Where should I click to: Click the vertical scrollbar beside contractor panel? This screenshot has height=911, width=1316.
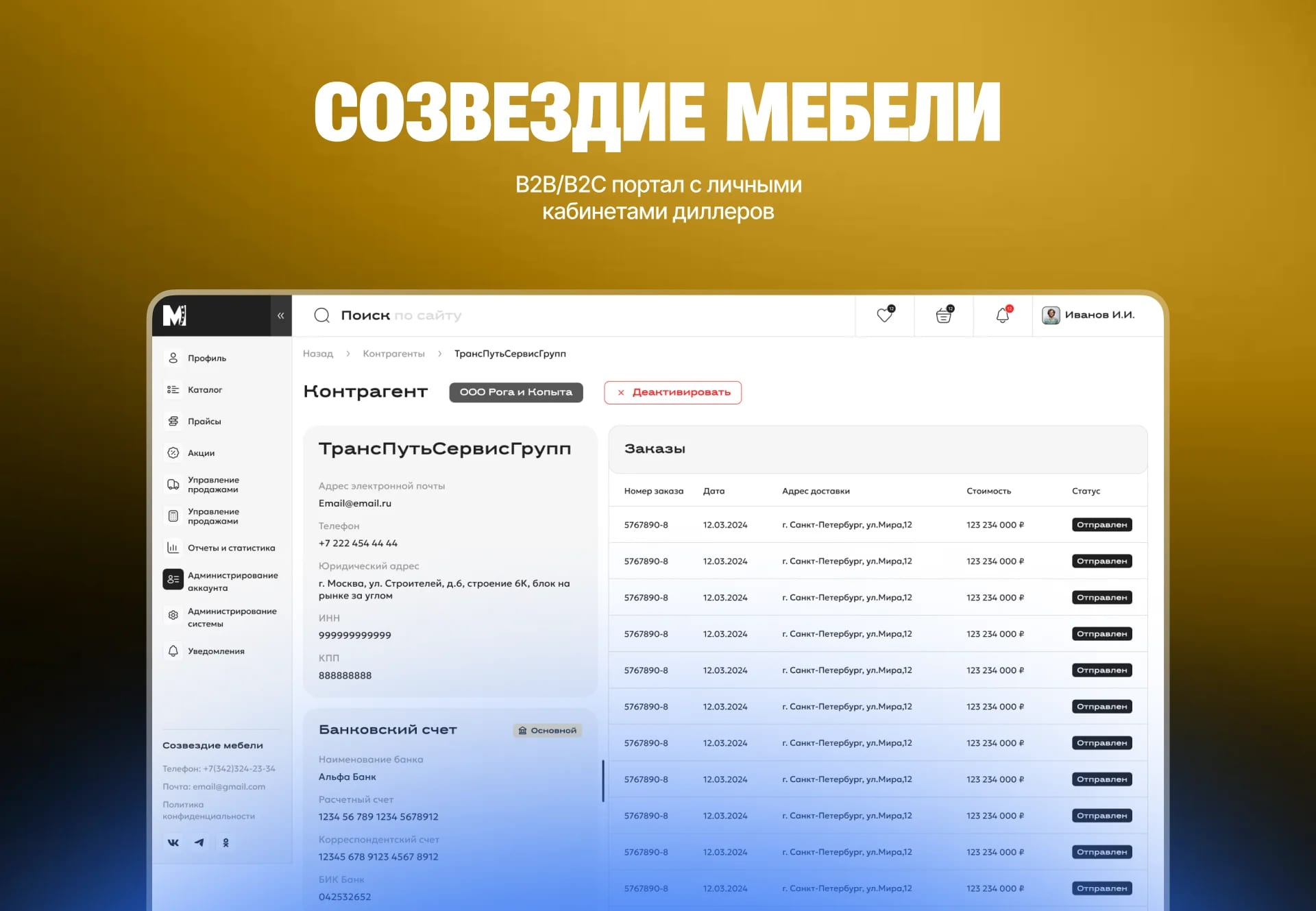pos(603,780)
